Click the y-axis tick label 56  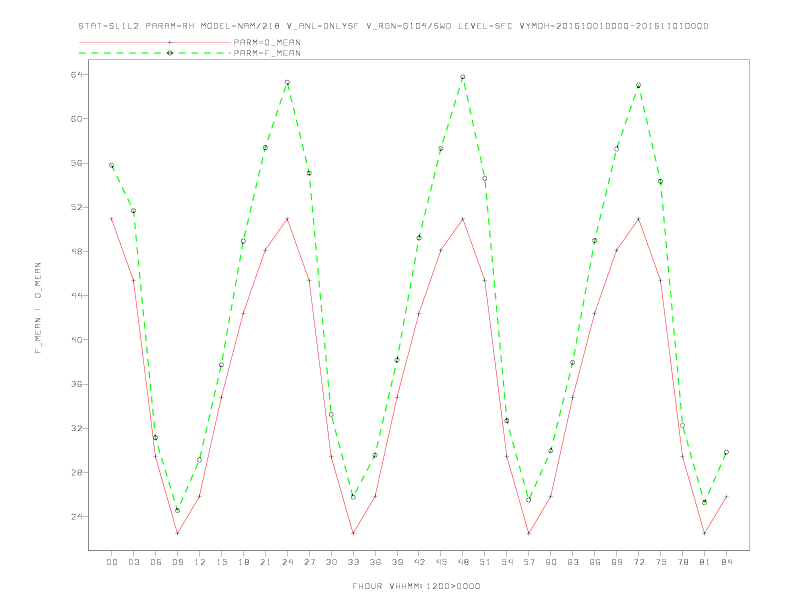76,163
